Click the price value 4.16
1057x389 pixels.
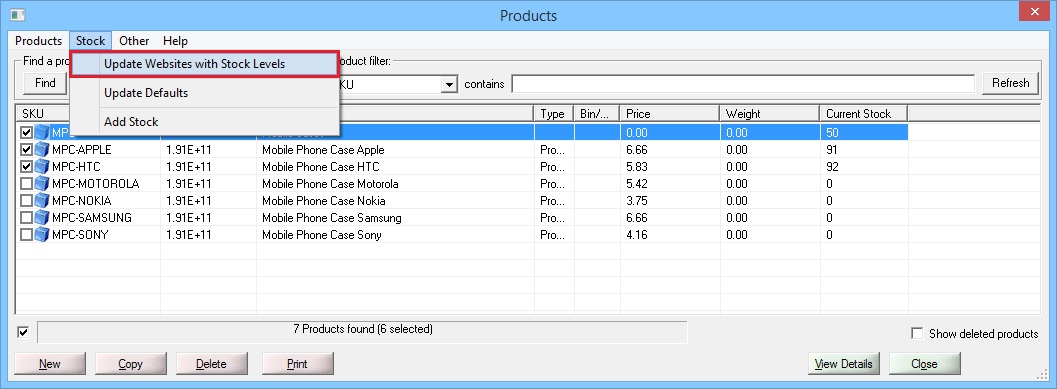[636, 235]
